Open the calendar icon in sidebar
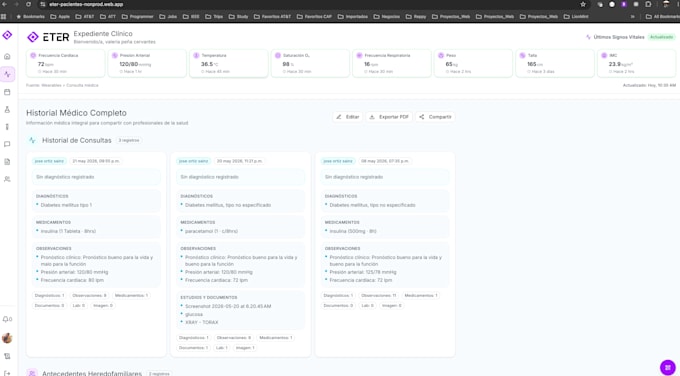Image resolution: width=680 pixels, height=376 pixels. click(7, 92)
